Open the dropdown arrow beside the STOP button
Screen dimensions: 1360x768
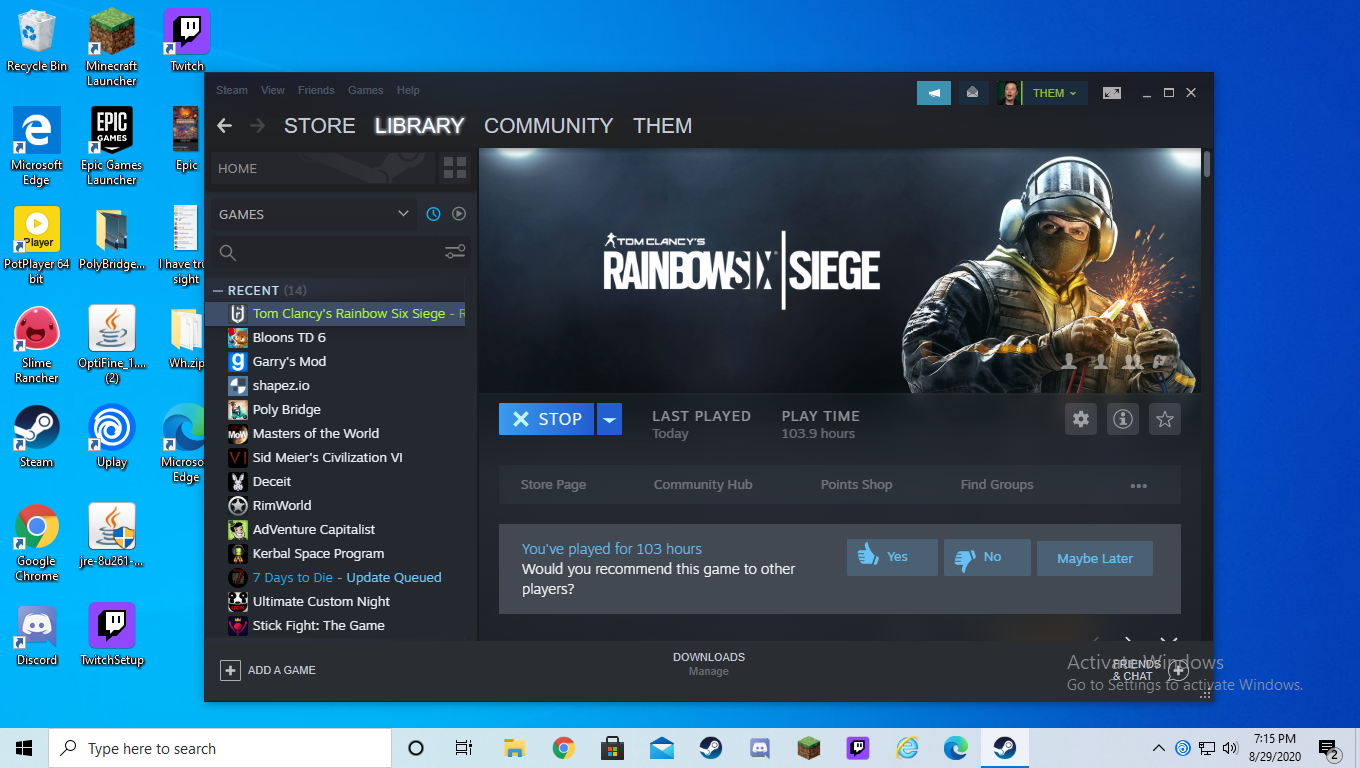tap(609, 419)
